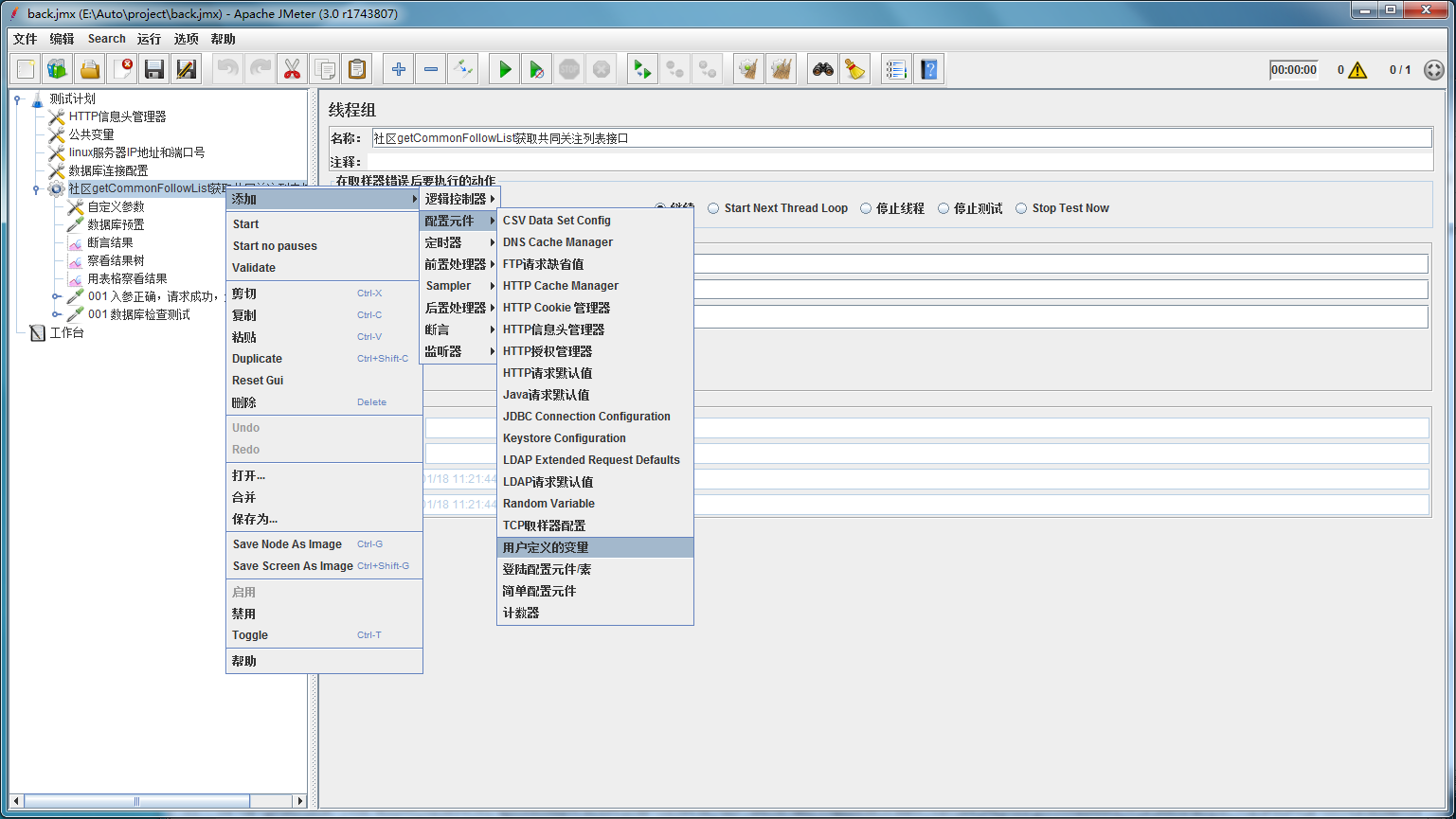Click the 名称 name input field

click(x=901, y=138)
